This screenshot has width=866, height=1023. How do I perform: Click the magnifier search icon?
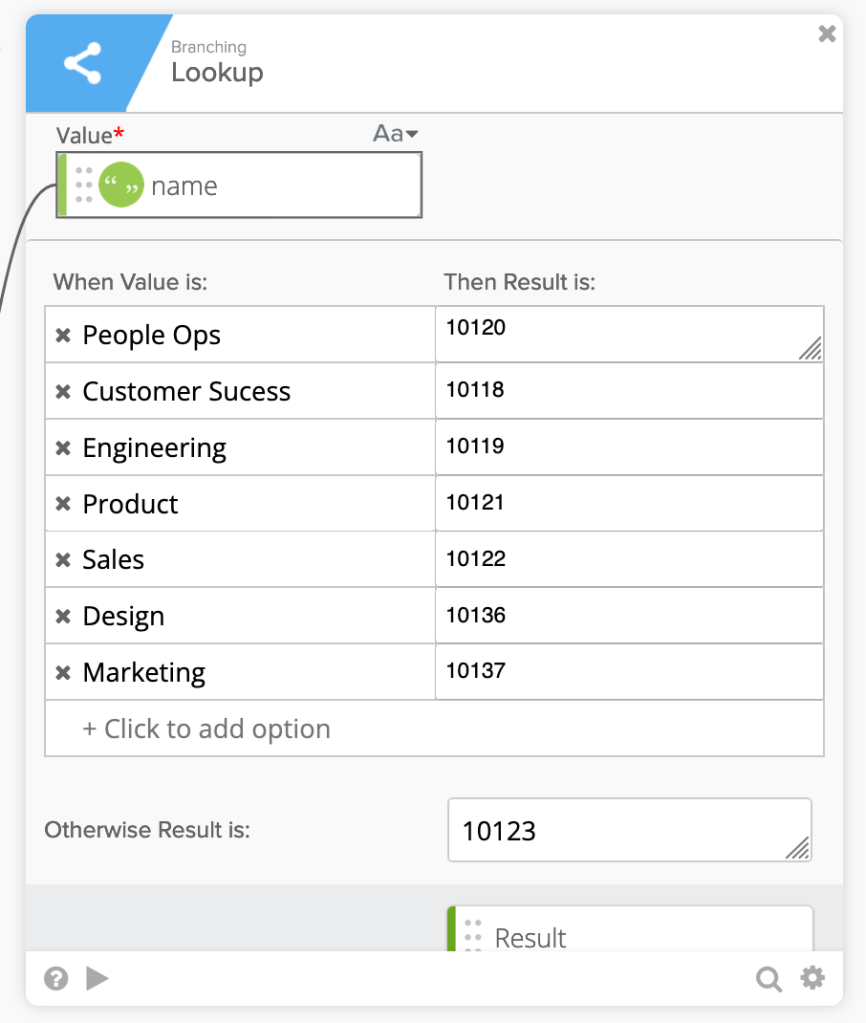point(768,978)
